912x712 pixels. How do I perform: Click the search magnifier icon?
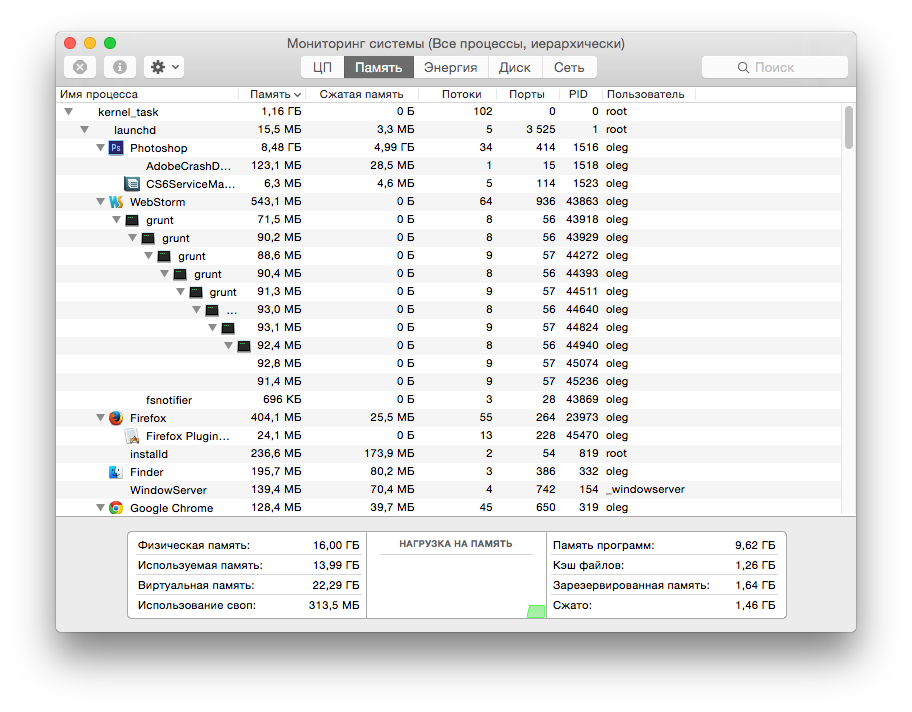pos(743,67)
